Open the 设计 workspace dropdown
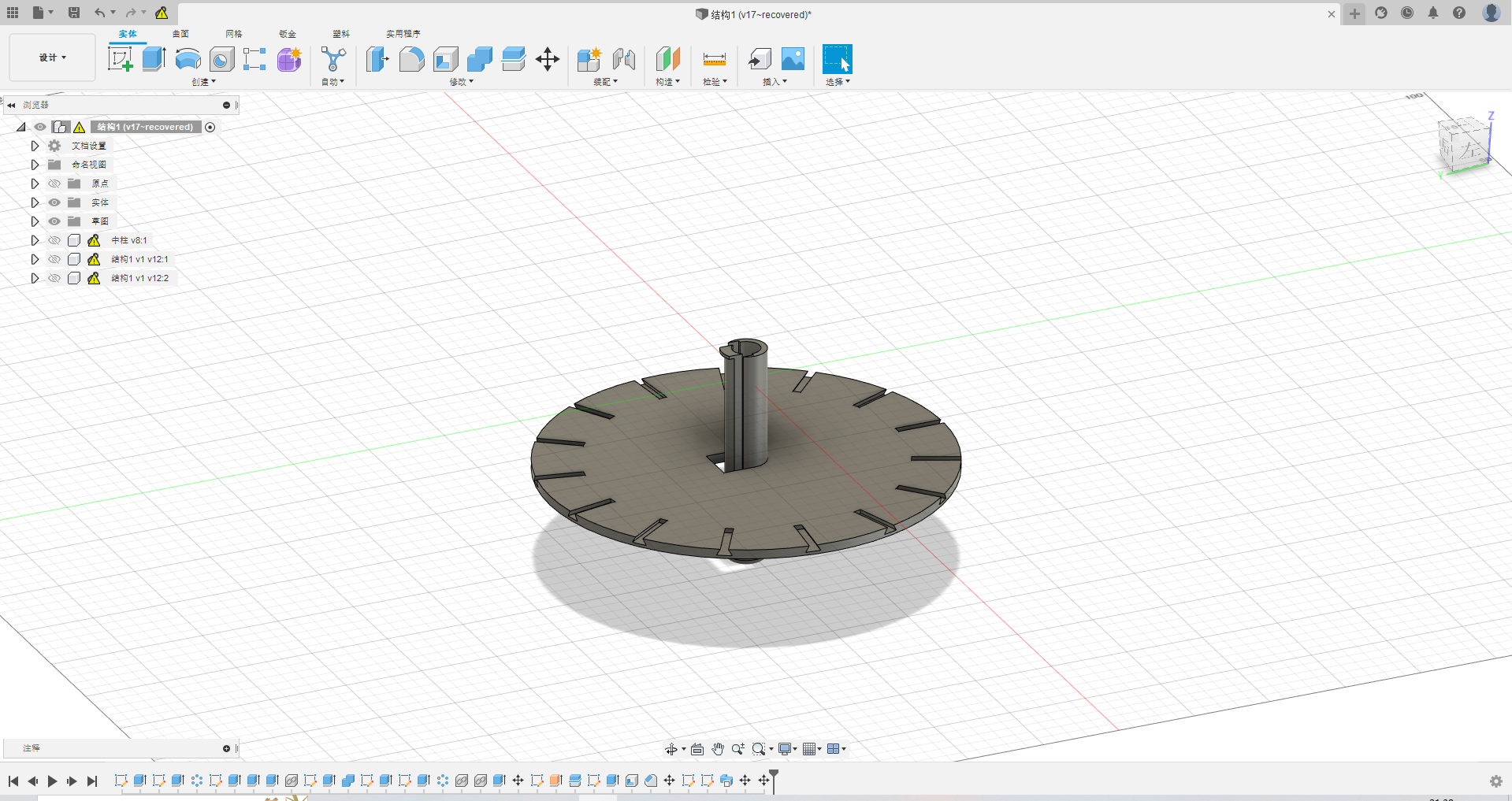 [x=52, y=57]
